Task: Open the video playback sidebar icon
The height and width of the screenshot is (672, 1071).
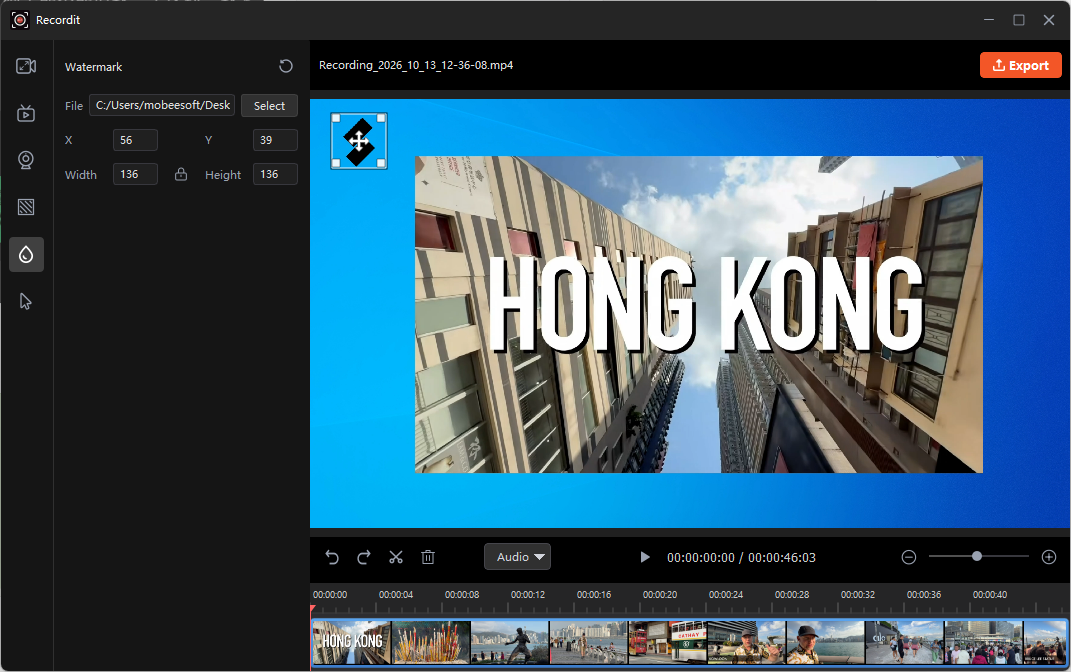Action: point(26,113)
